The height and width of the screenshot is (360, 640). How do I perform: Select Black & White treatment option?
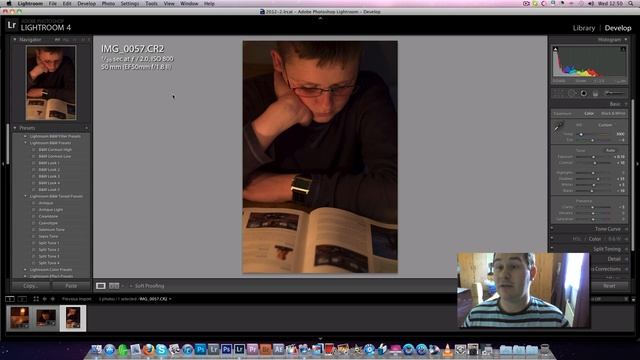pyautogui.click(x=613, y=113)
